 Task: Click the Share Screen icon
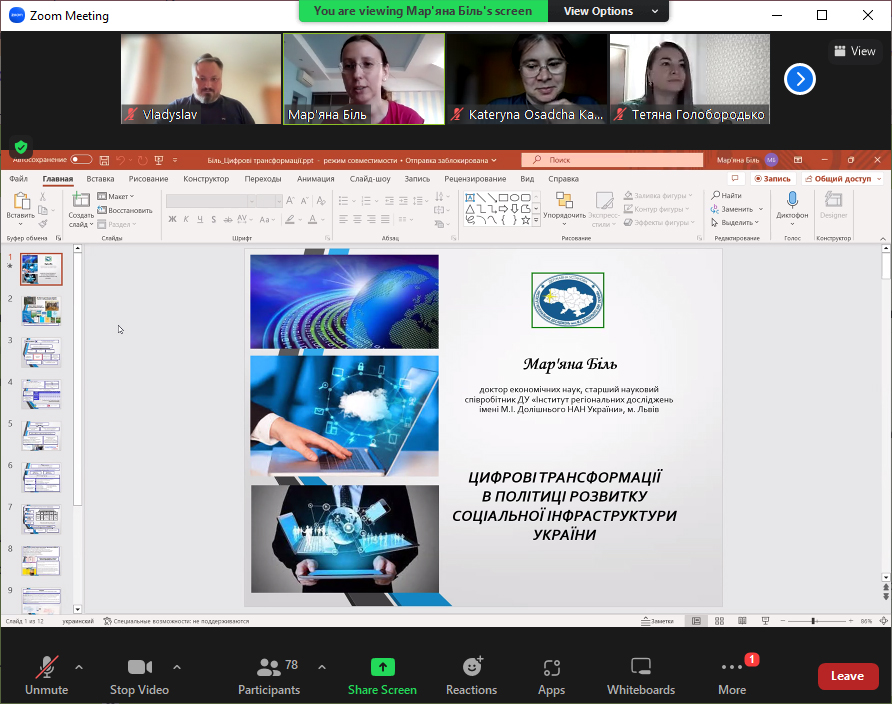pyautogui.click(x=382, y=668)
